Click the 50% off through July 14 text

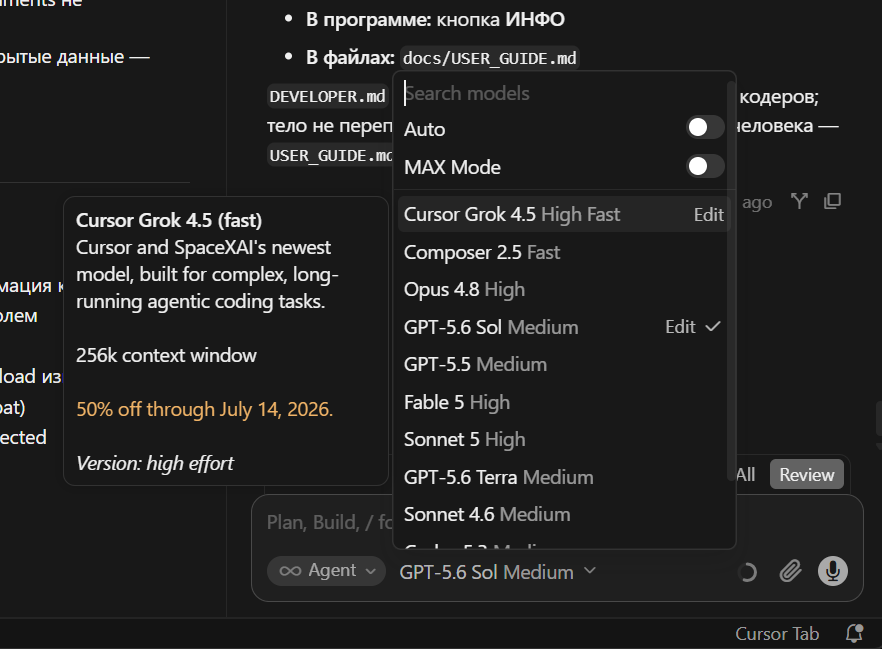point(204,409)
